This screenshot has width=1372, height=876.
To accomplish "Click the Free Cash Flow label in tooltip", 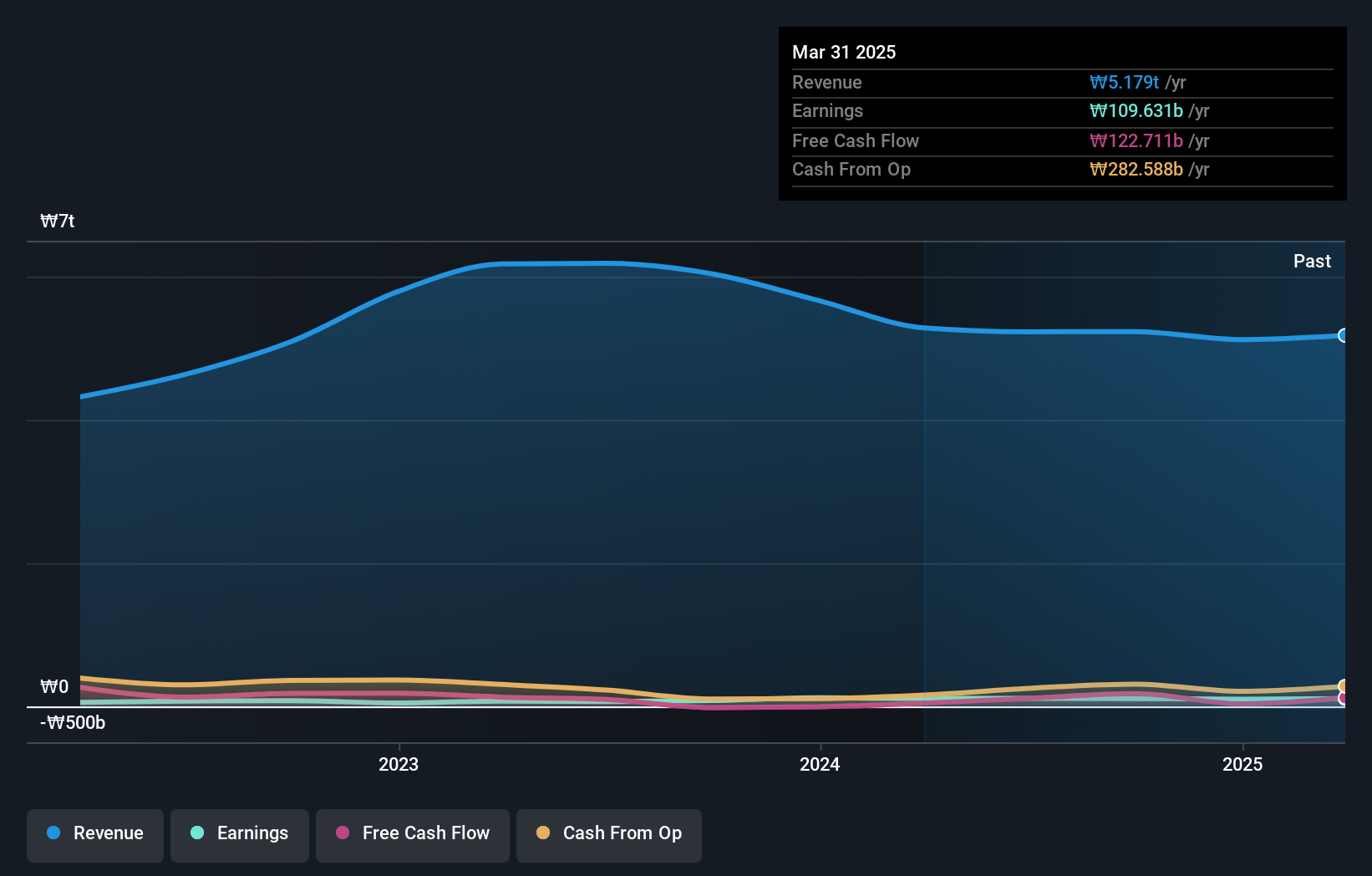I will 856,140.
